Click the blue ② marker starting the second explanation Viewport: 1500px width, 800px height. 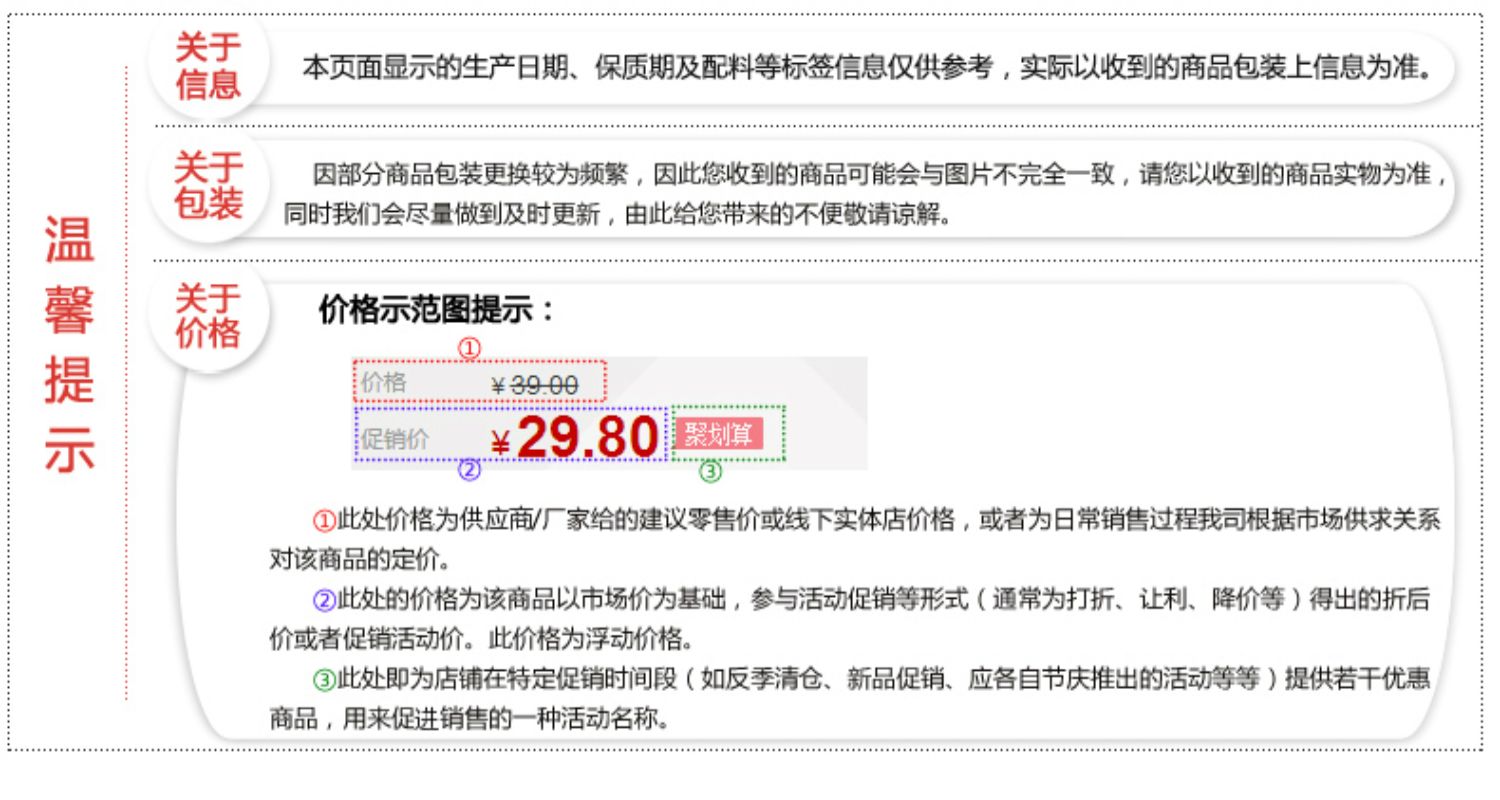(x=324, y=601)
